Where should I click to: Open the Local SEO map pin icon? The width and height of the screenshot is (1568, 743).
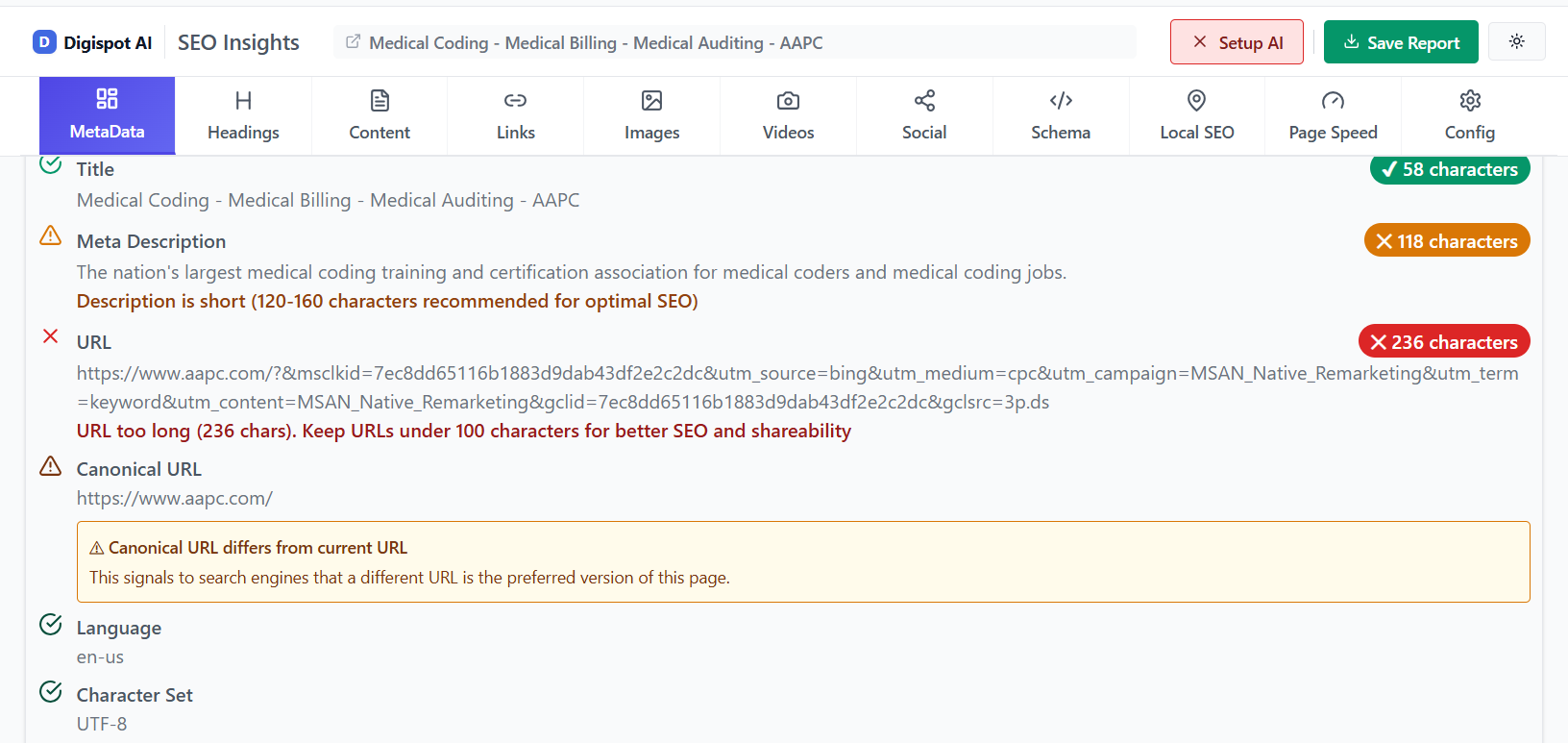[x=1196, y=100]
